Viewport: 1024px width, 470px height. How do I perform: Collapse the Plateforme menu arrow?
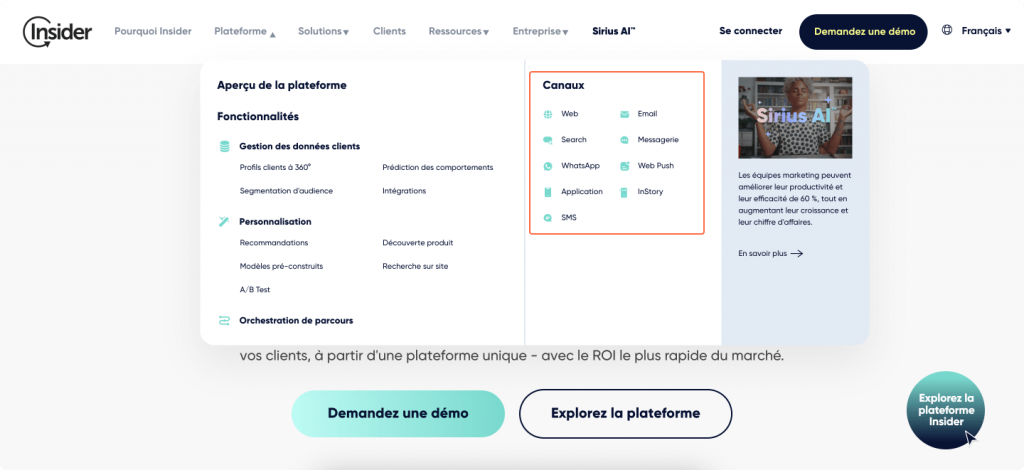click(272, 33)
